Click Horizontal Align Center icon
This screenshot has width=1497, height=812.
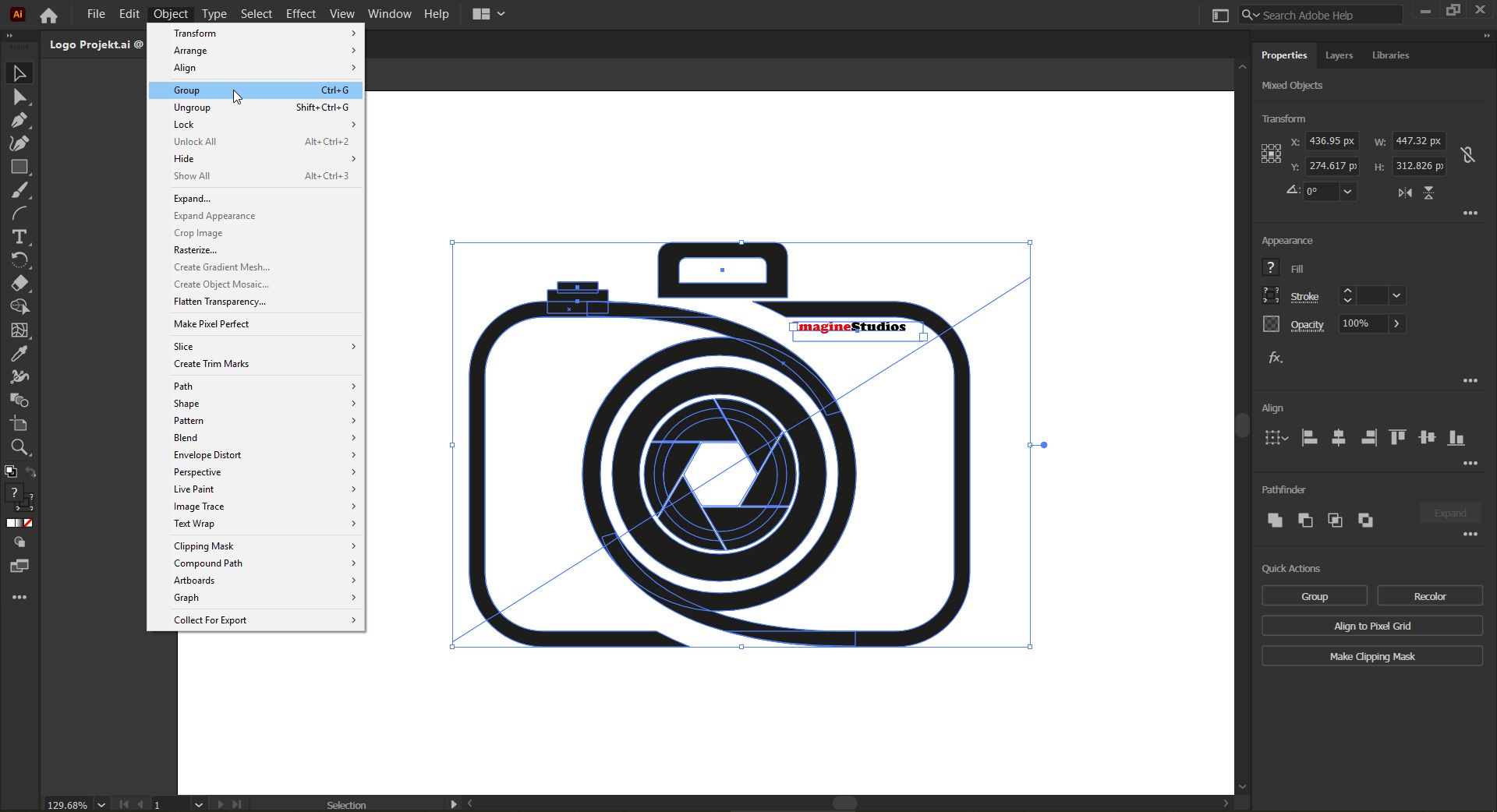coord(1339,438)
